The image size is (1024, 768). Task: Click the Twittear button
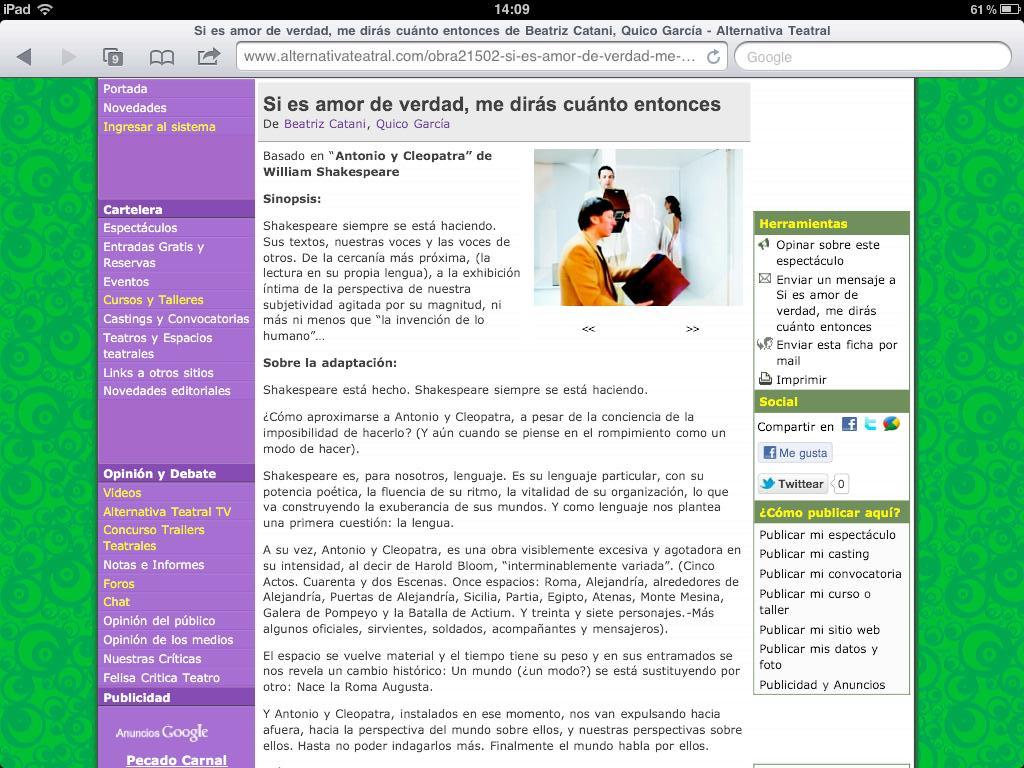793,484
